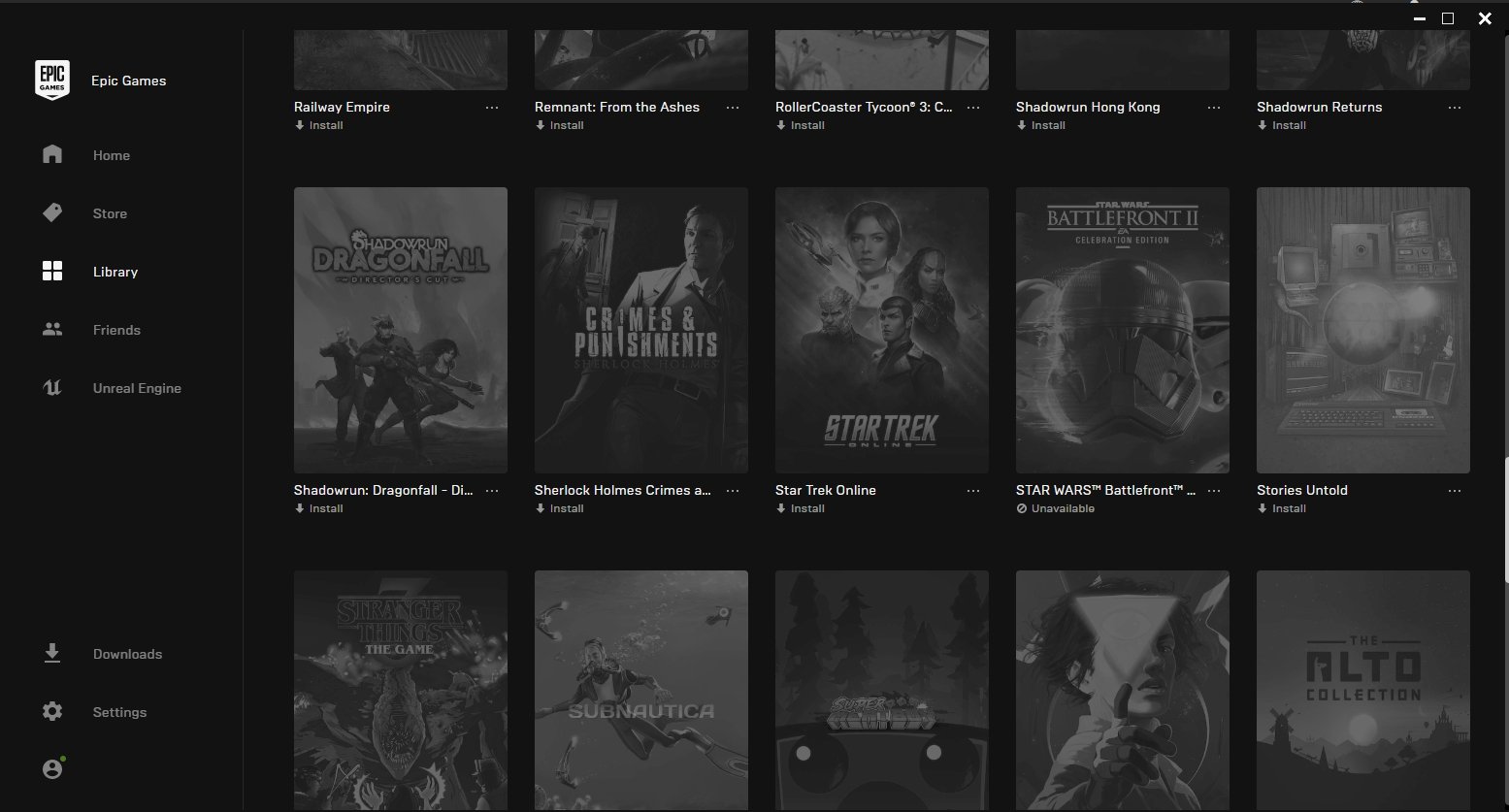Open the cover showing a woman's face under a triangle
The width and height of the screenshot is (1509, 812).
tap(1123, 691)
